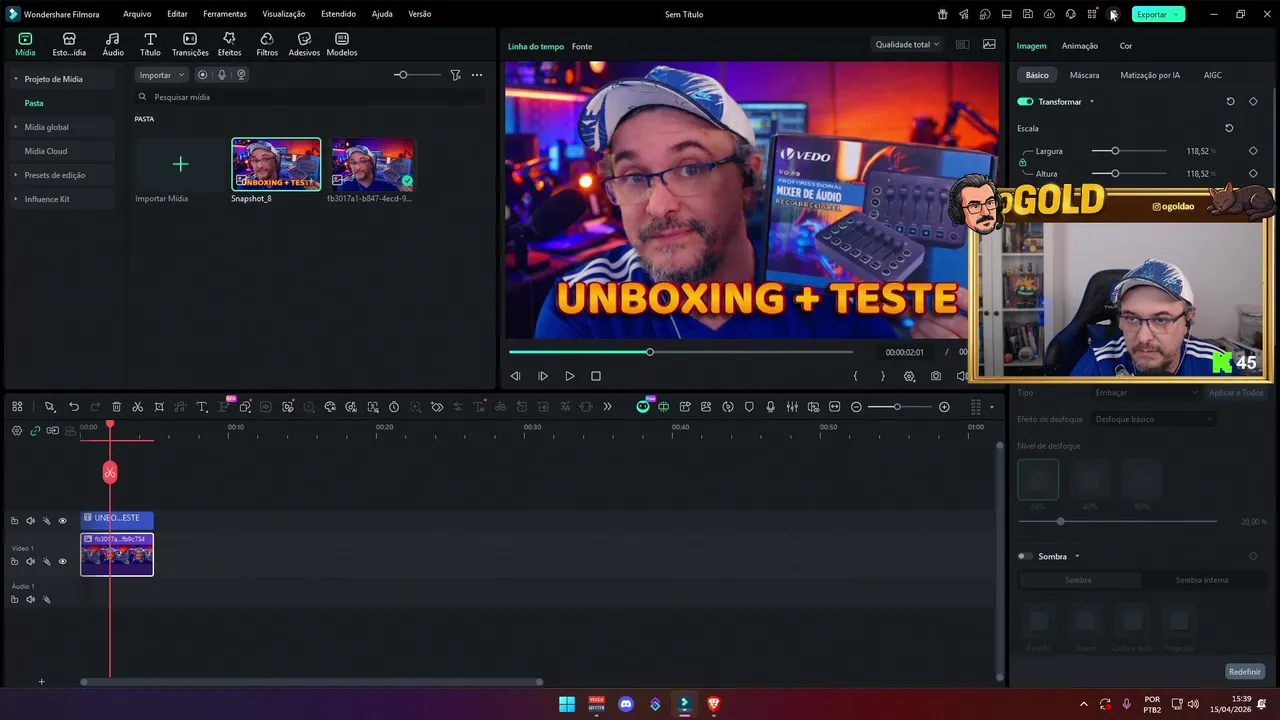The width and height of the screenshot is (1280, 720).
Task: Expand the Presets de edição item
Action: coord(15,175)
